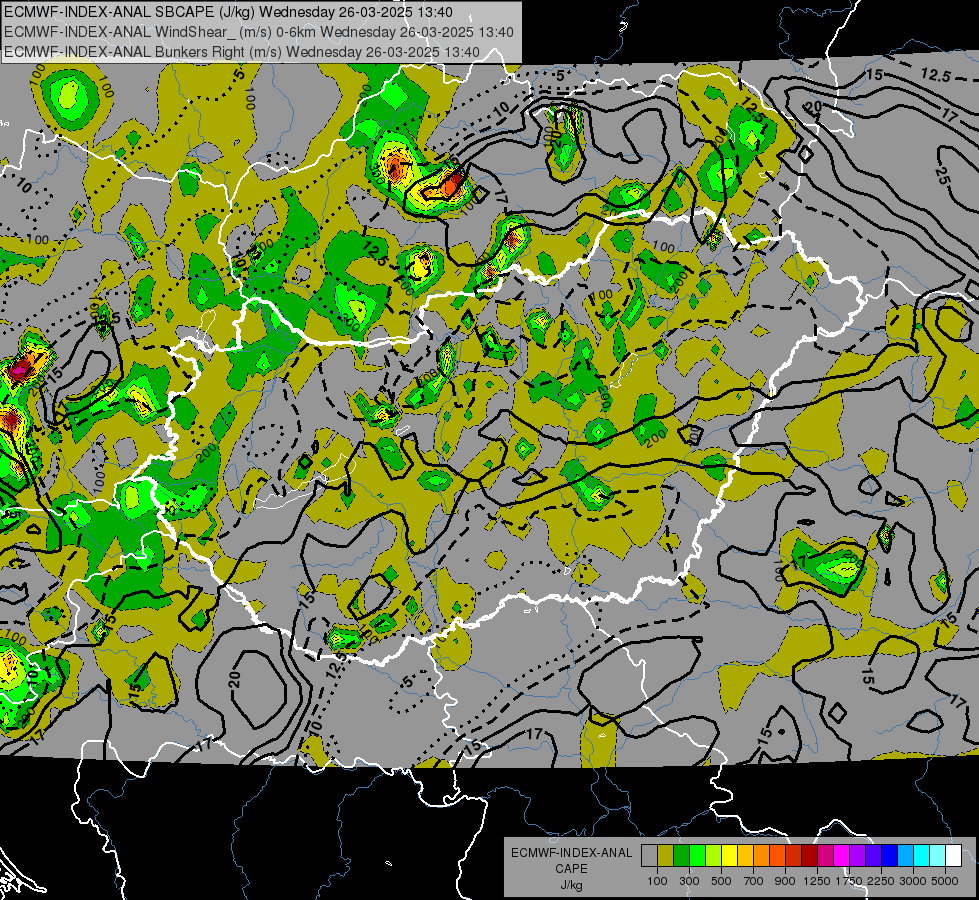The width and height of the screenshot is (979, 900).
Task: Select the amber legend swatch before 700
Action: (745, 856)
